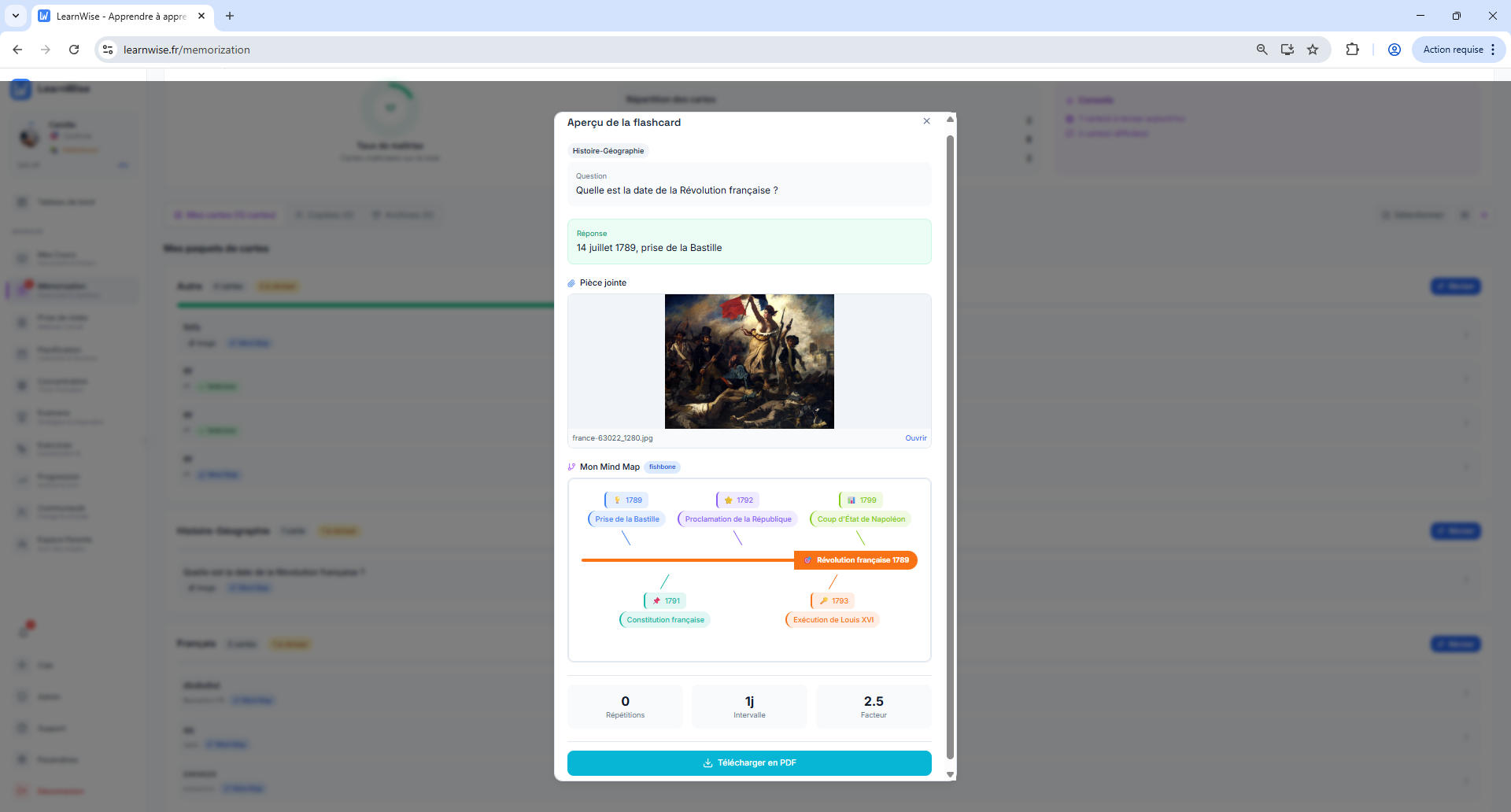Select the Prise de la Bastille node

(626, 519)
